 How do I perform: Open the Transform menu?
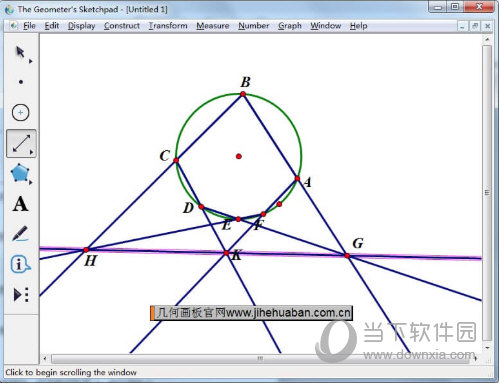(x=168, y=26)
